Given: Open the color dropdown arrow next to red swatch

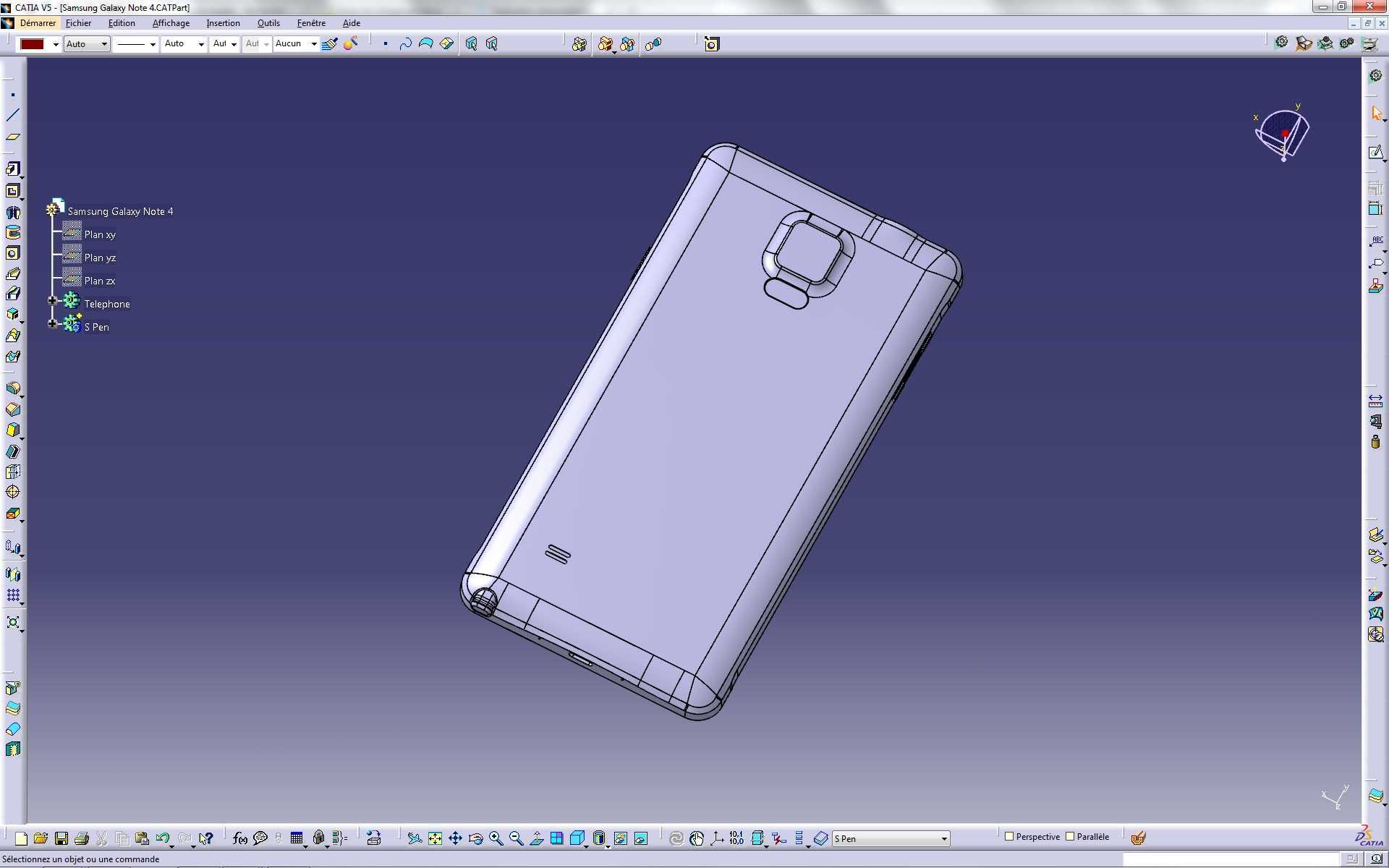Looking at the screenshot, I should click(x=56, y=44).
